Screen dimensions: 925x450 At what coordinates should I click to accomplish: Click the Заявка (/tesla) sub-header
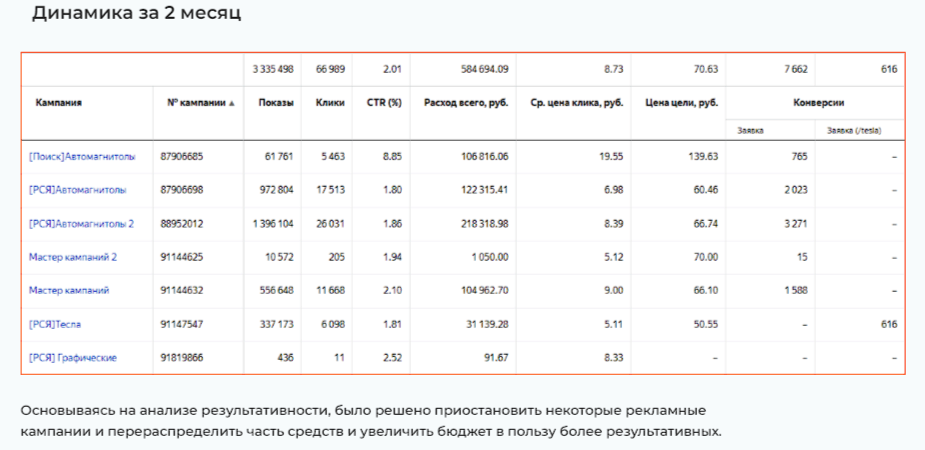coord(854,131)
